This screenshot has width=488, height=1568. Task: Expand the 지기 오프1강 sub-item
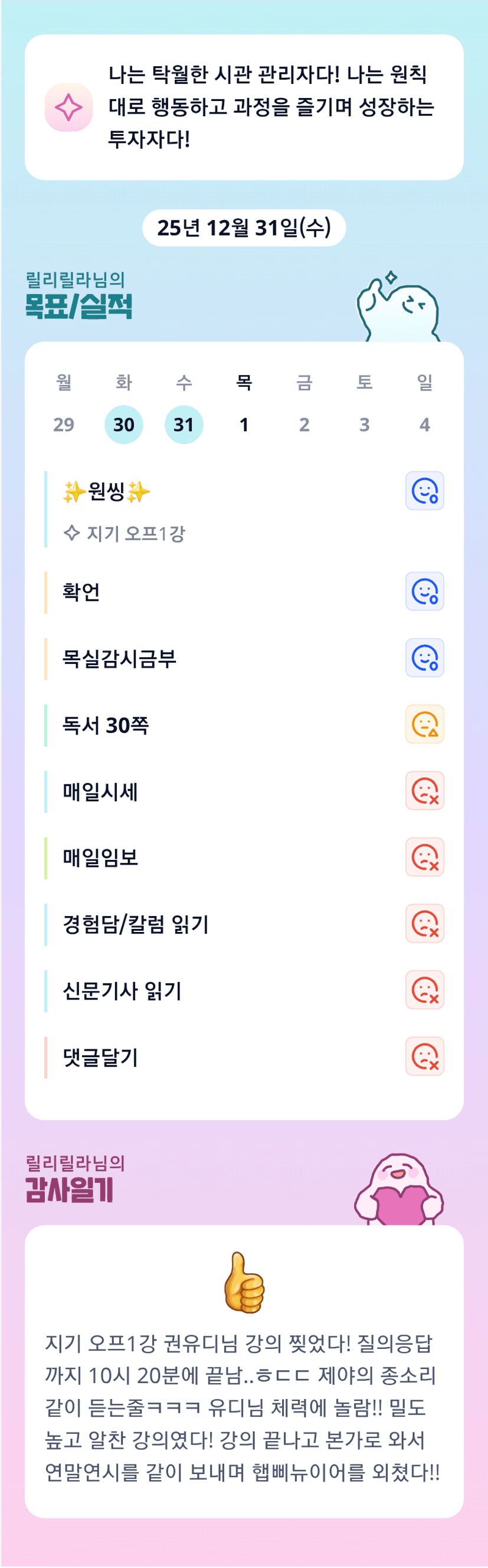tap(125, 533)
